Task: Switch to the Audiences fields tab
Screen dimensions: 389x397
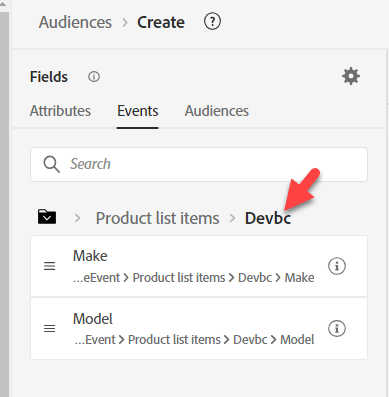Action: pos(217,111)
